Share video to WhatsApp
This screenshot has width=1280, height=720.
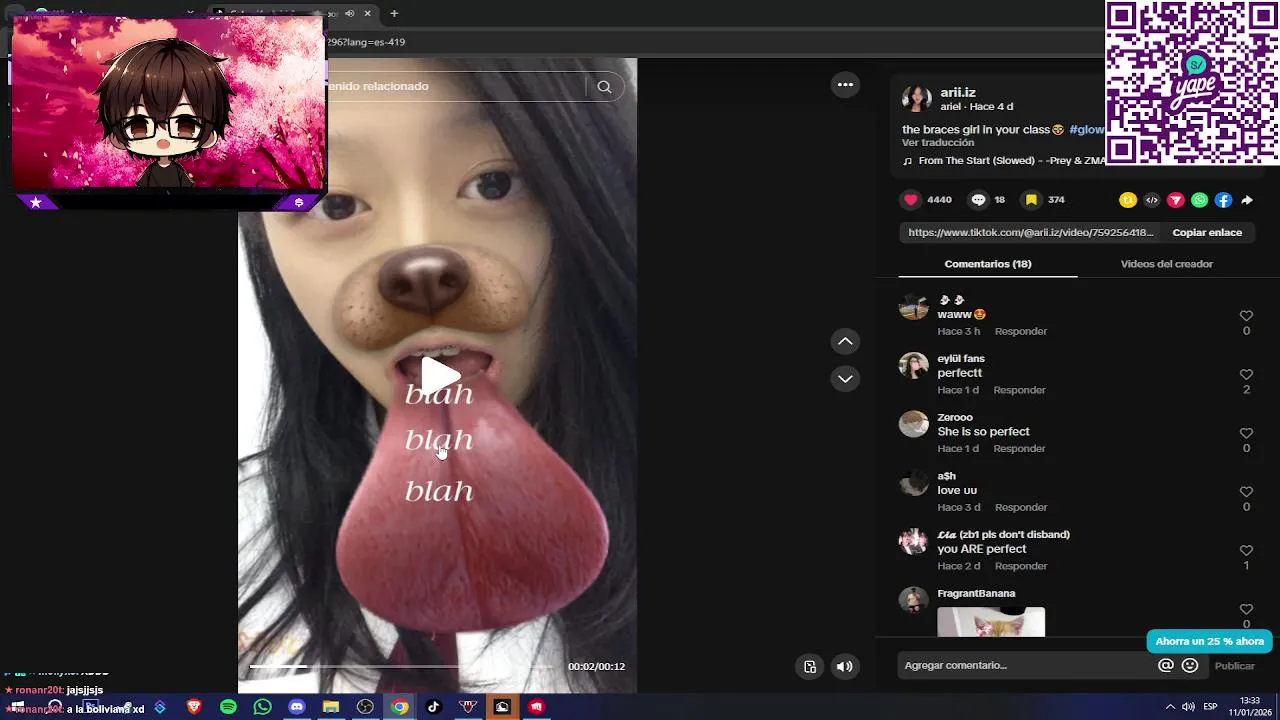1200,200
